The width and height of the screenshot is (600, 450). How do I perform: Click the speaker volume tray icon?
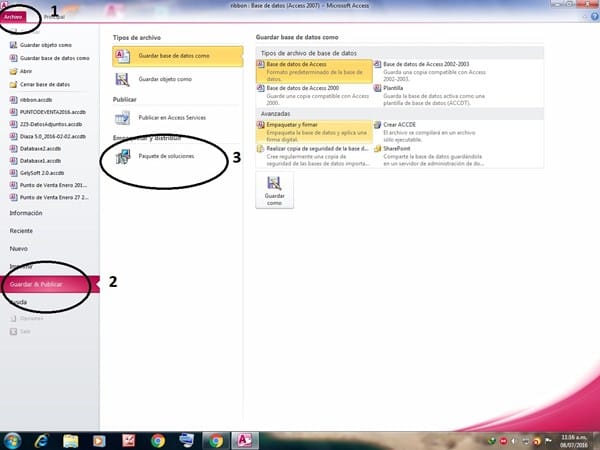click(x=514, y=441)
